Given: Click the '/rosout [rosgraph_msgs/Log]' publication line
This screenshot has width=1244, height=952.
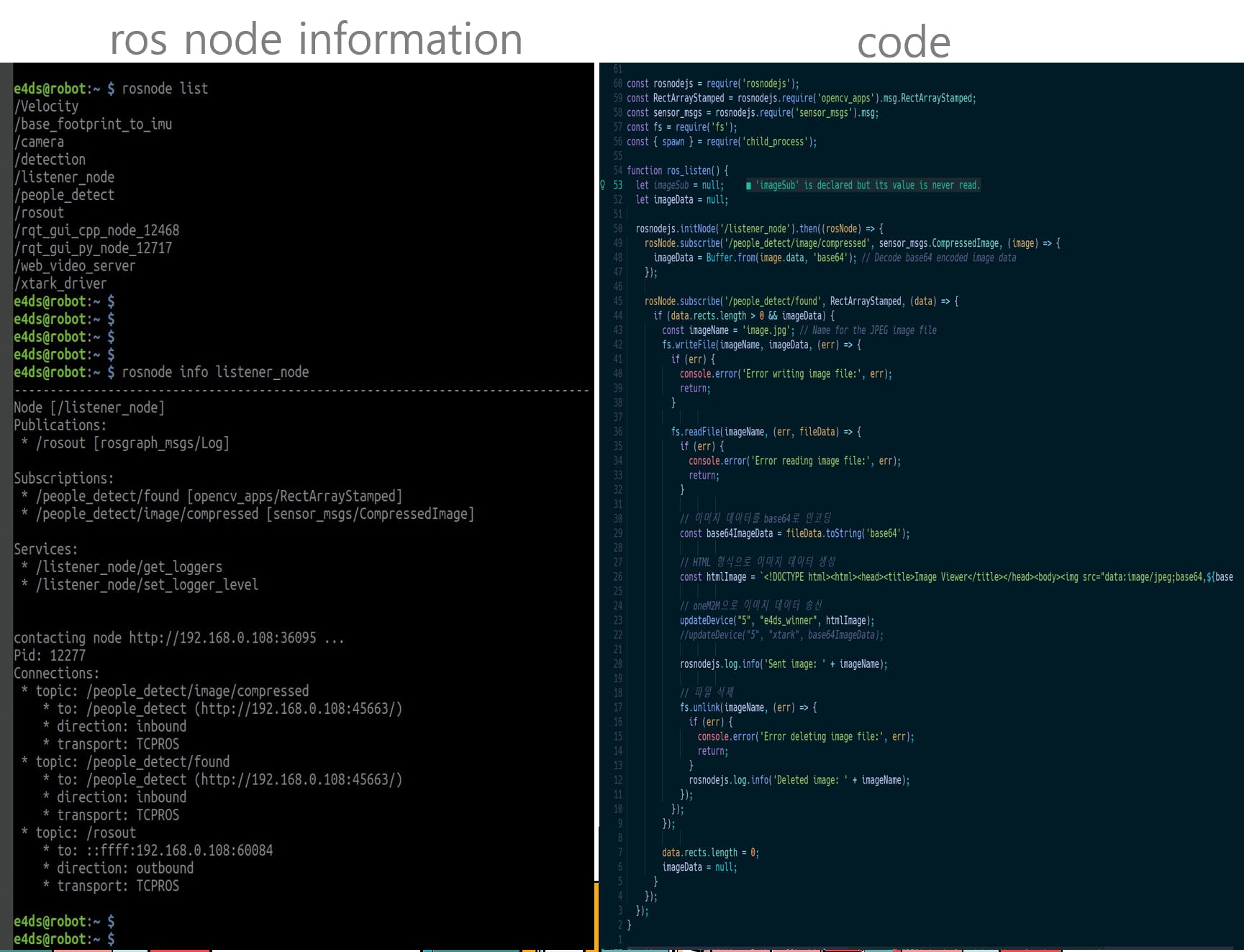Looking at the screenshot, I should (x=132, y=443).
